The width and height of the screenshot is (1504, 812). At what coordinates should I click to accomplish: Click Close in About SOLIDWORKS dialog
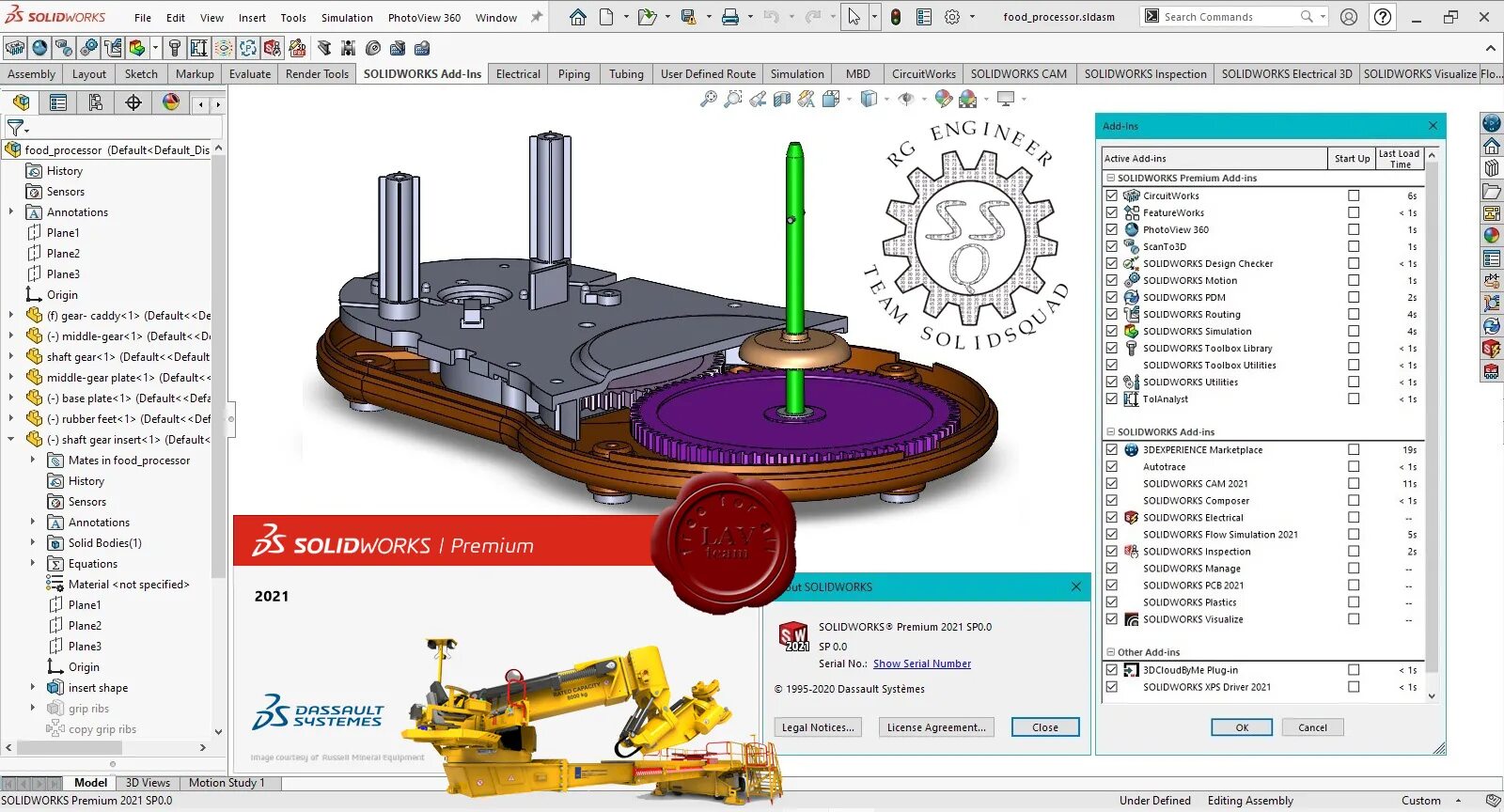(x=1045, y=727)
